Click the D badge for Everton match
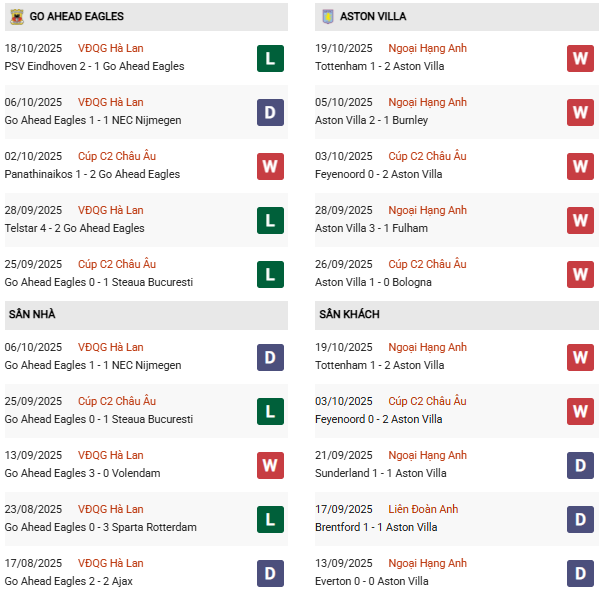600x594 pixels. tap(580, 573)
